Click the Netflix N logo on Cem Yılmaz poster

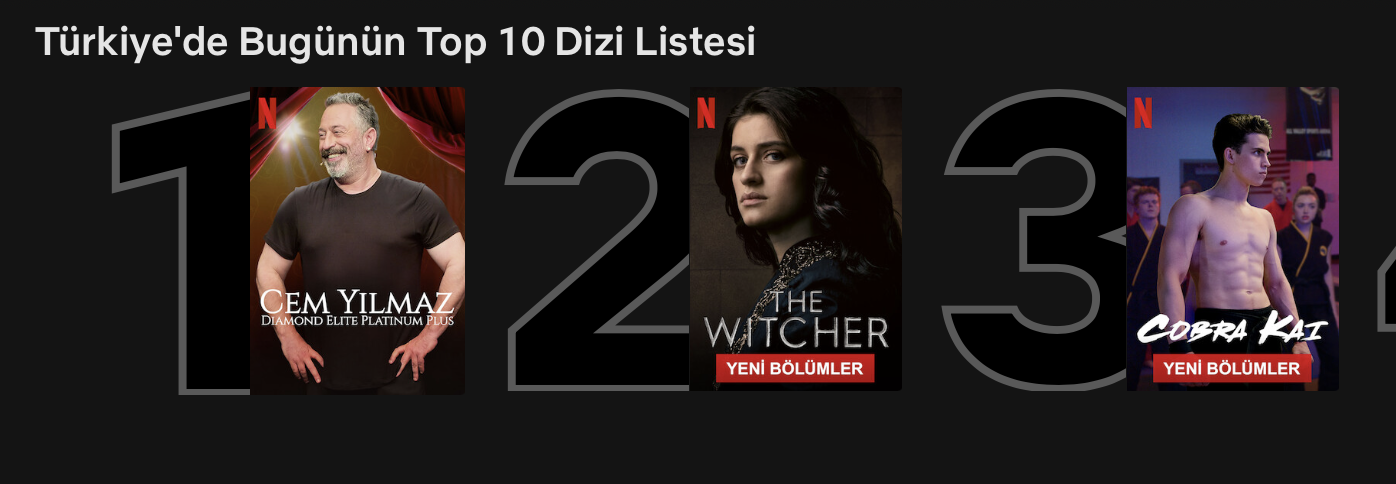pos(267,112)
